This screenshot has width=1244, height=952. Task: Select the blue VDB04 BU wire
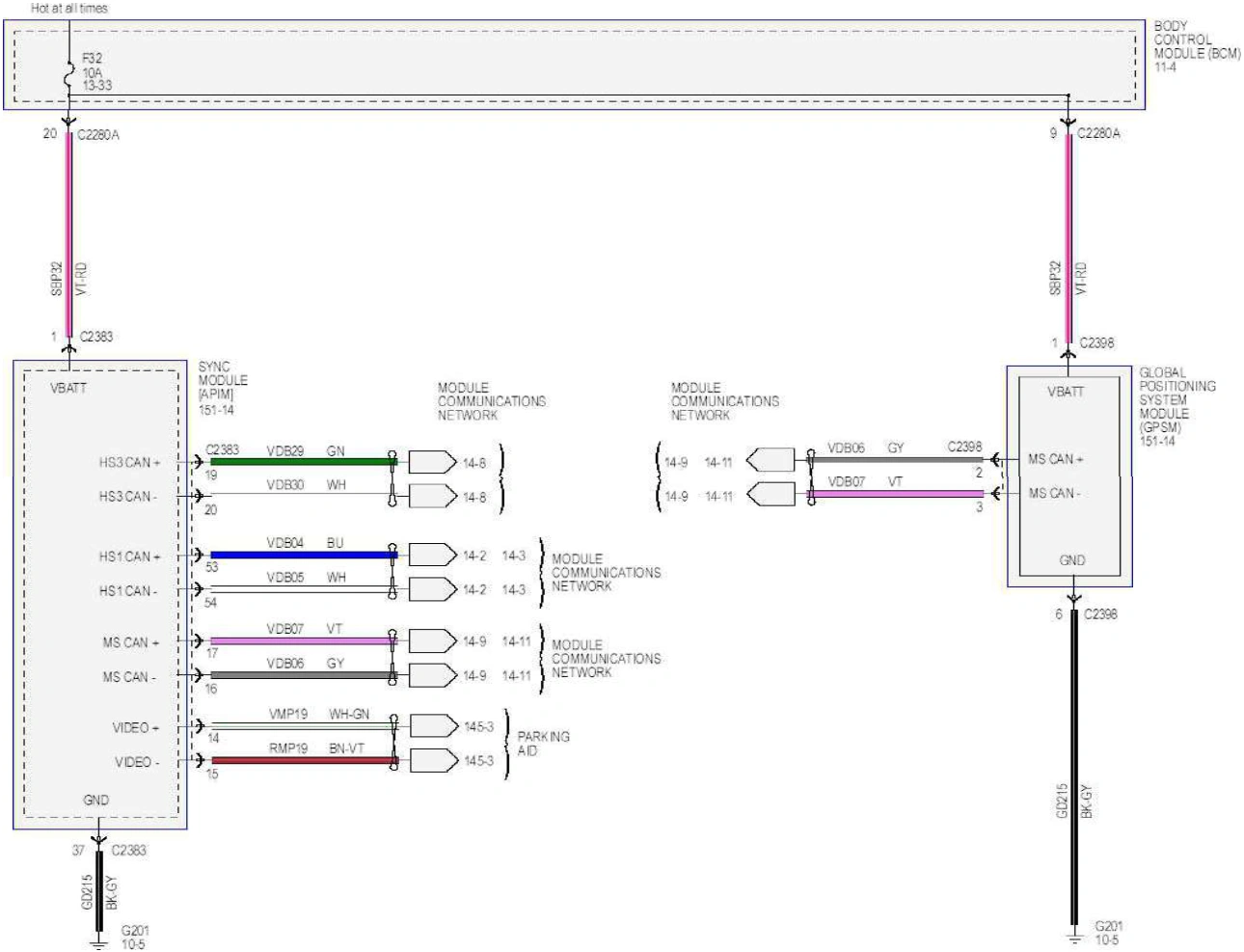(x=303, y=555)
